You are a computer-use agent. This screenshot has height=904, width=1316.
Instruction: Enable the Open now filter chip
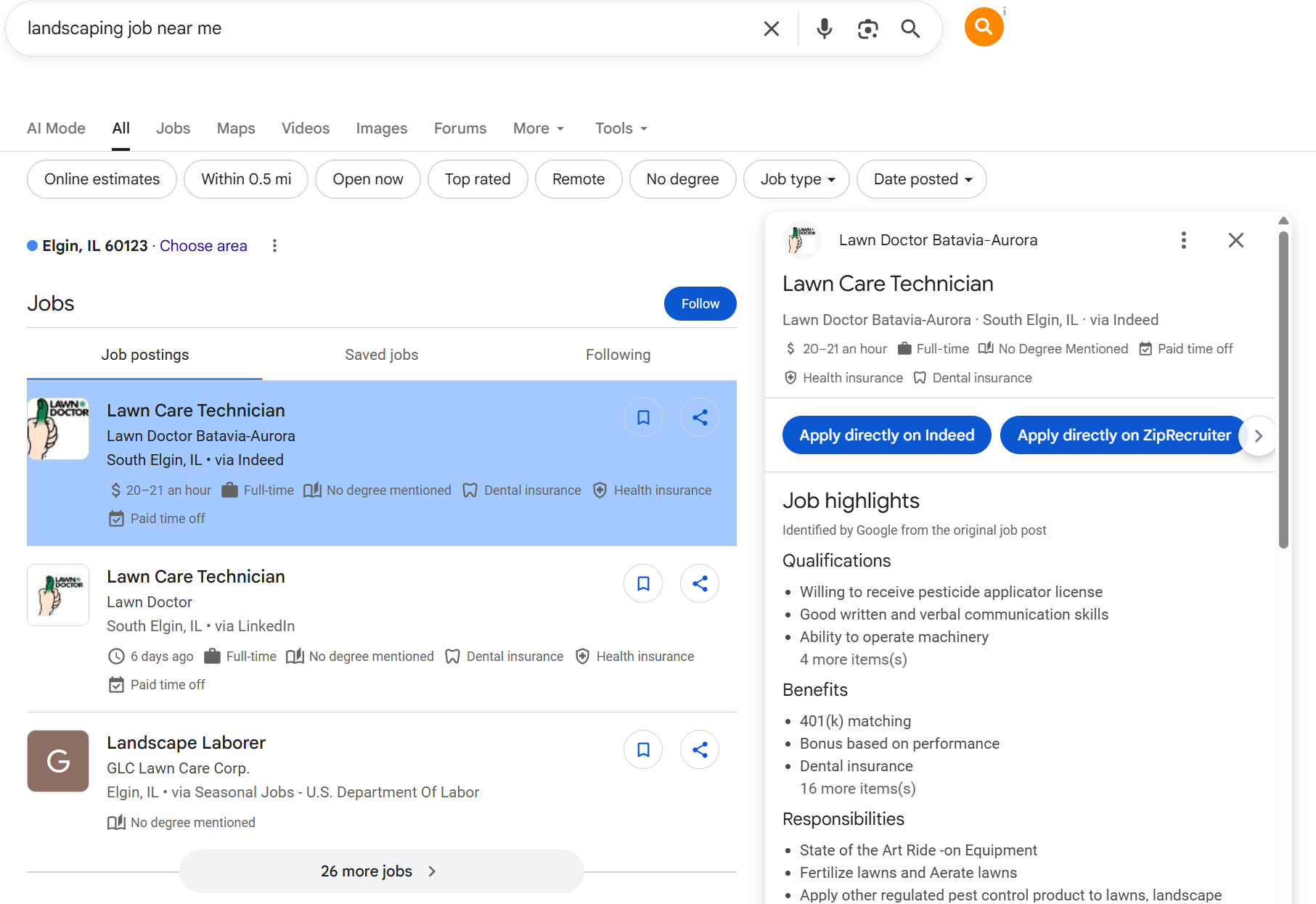point(368,179)
